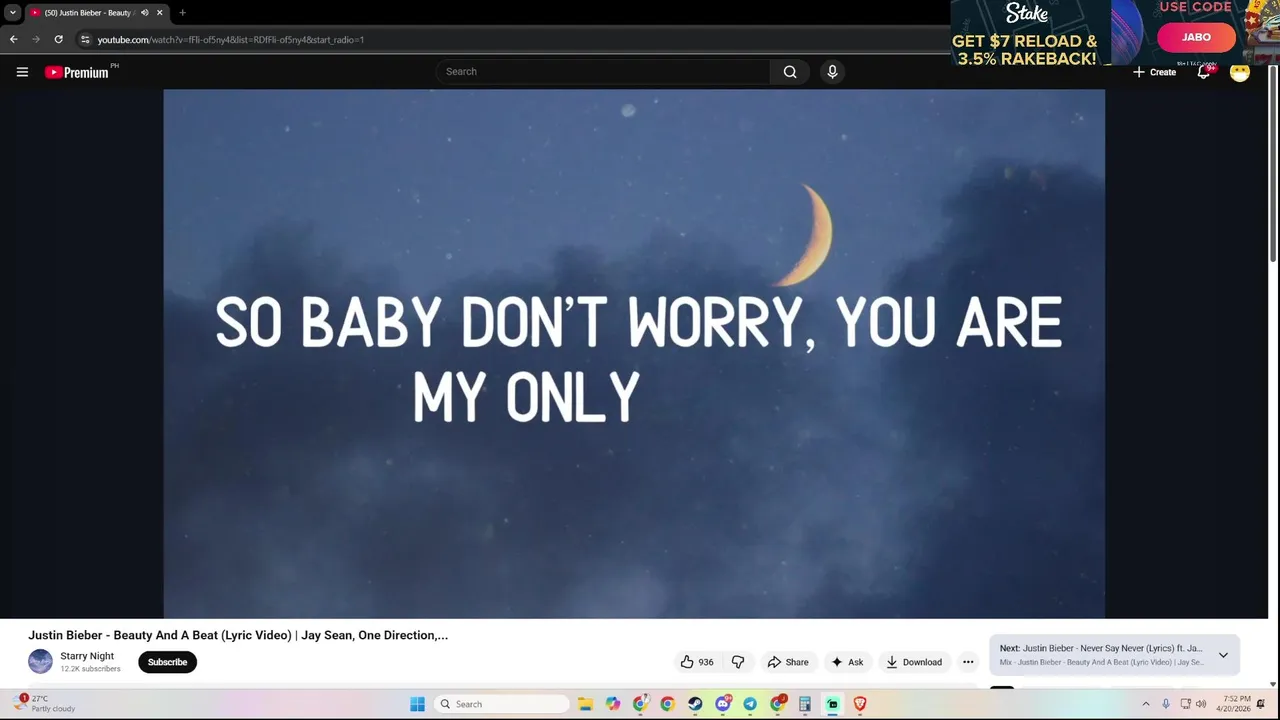Reload the YouTube page
The width and height of the screenshot is (1280, 720).
[58, 39]
